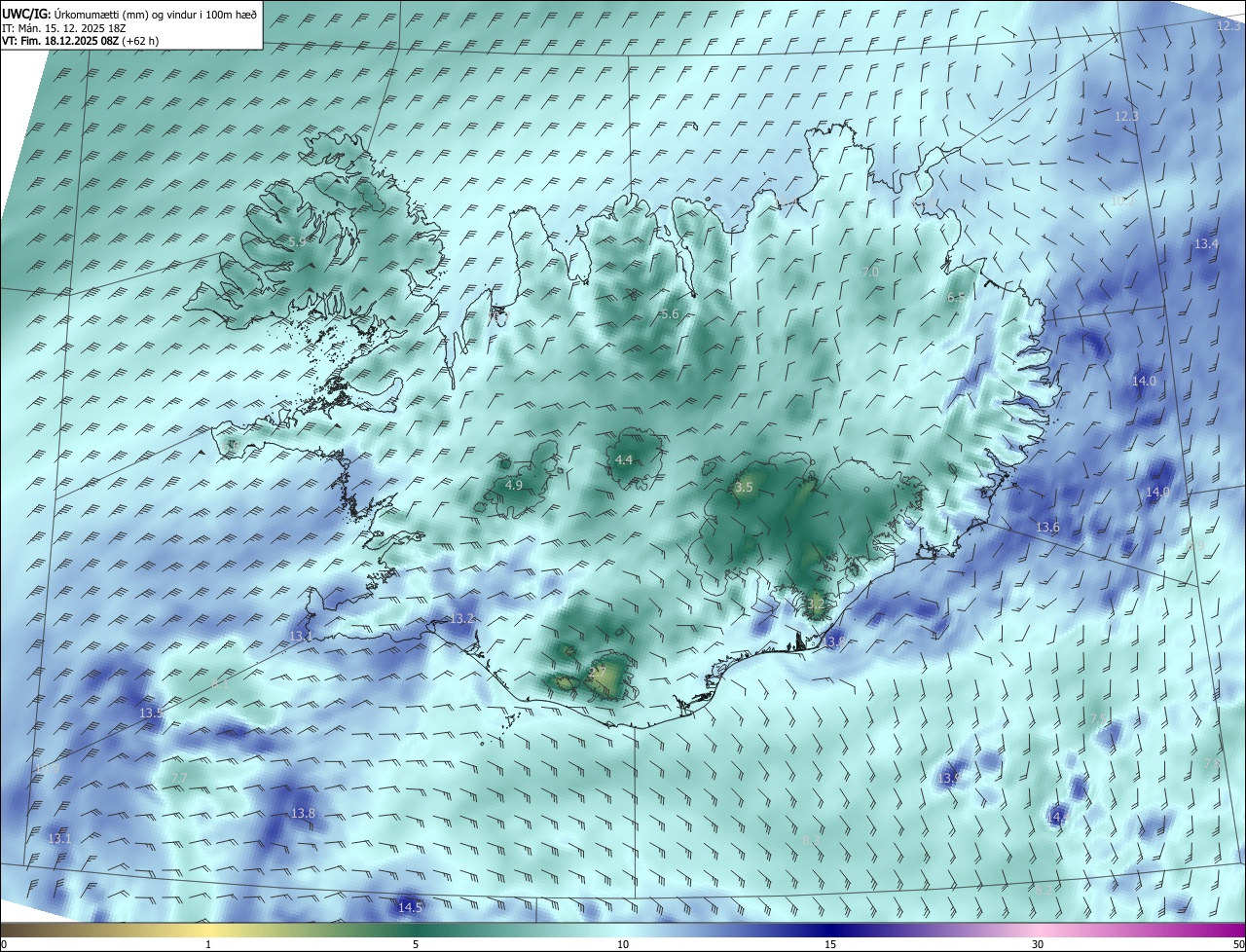Screen dimensions: 1246x952
Task: Click the 7.0 value in northeast Iceland
Action: point(870,273)
